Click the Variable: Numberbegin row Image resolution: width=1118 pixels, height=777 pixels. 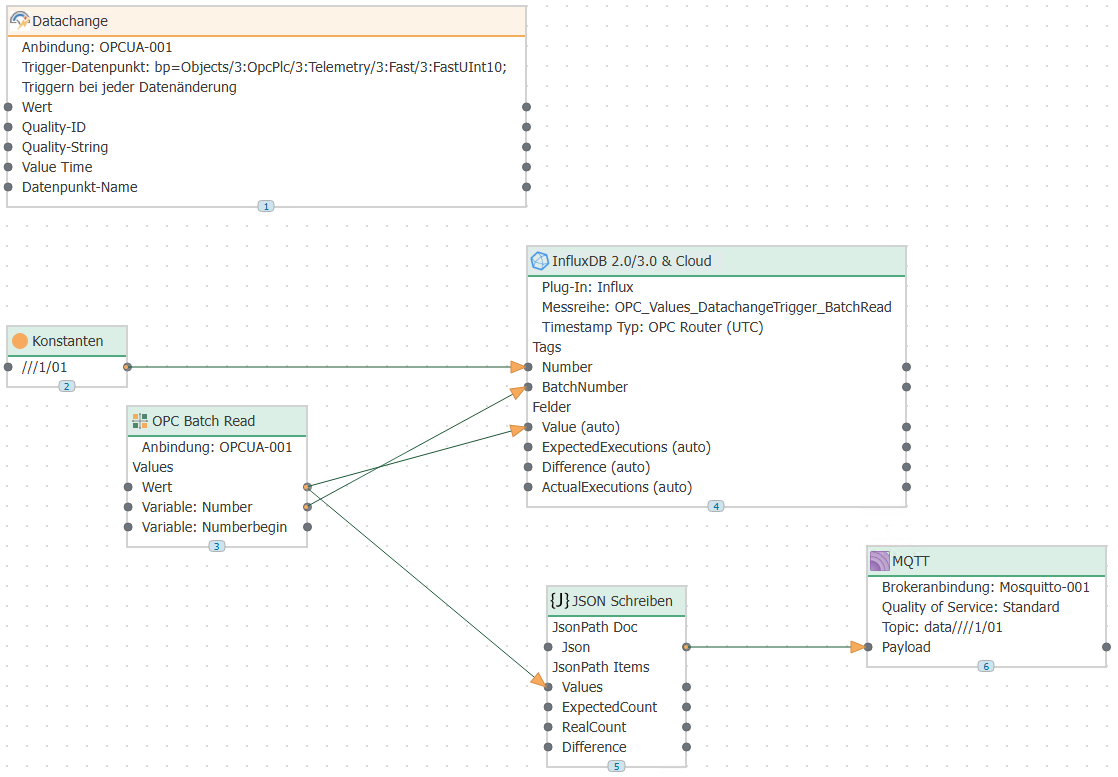[214, 527]
